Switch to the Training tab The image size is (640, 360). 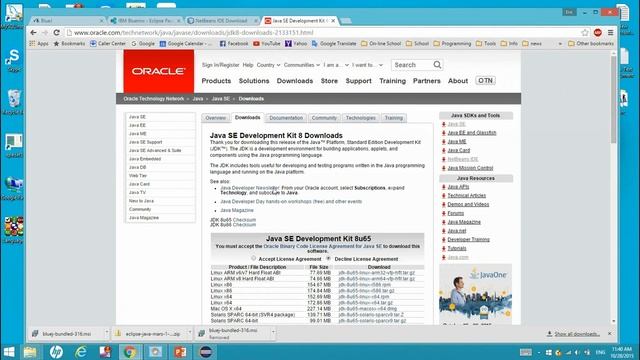tap(393, 118)
